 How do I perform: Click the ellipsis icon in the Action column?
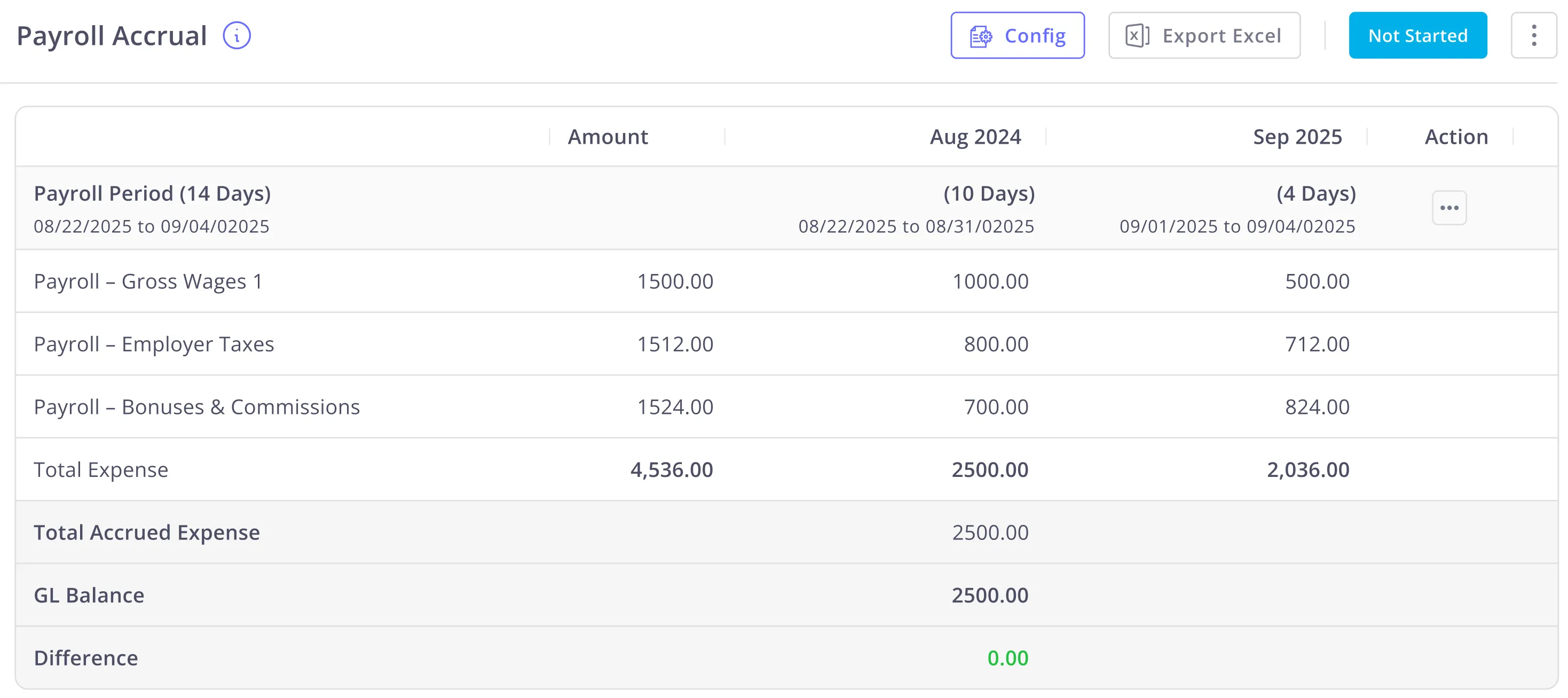tap(1449, 208)
